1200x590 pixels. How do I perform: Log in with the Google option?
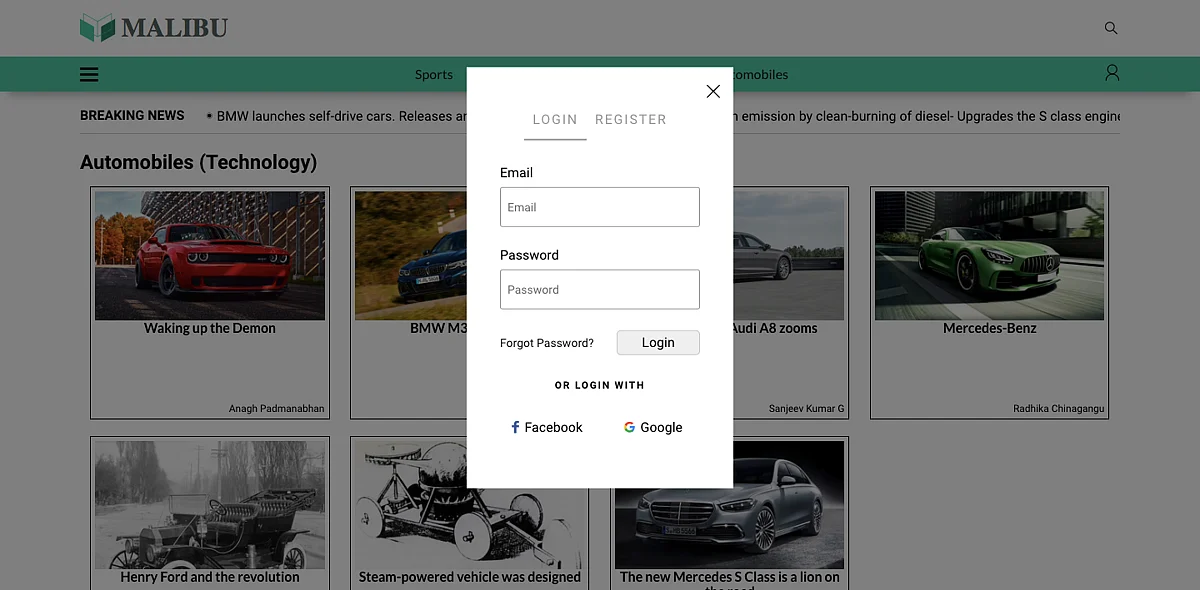653,427
